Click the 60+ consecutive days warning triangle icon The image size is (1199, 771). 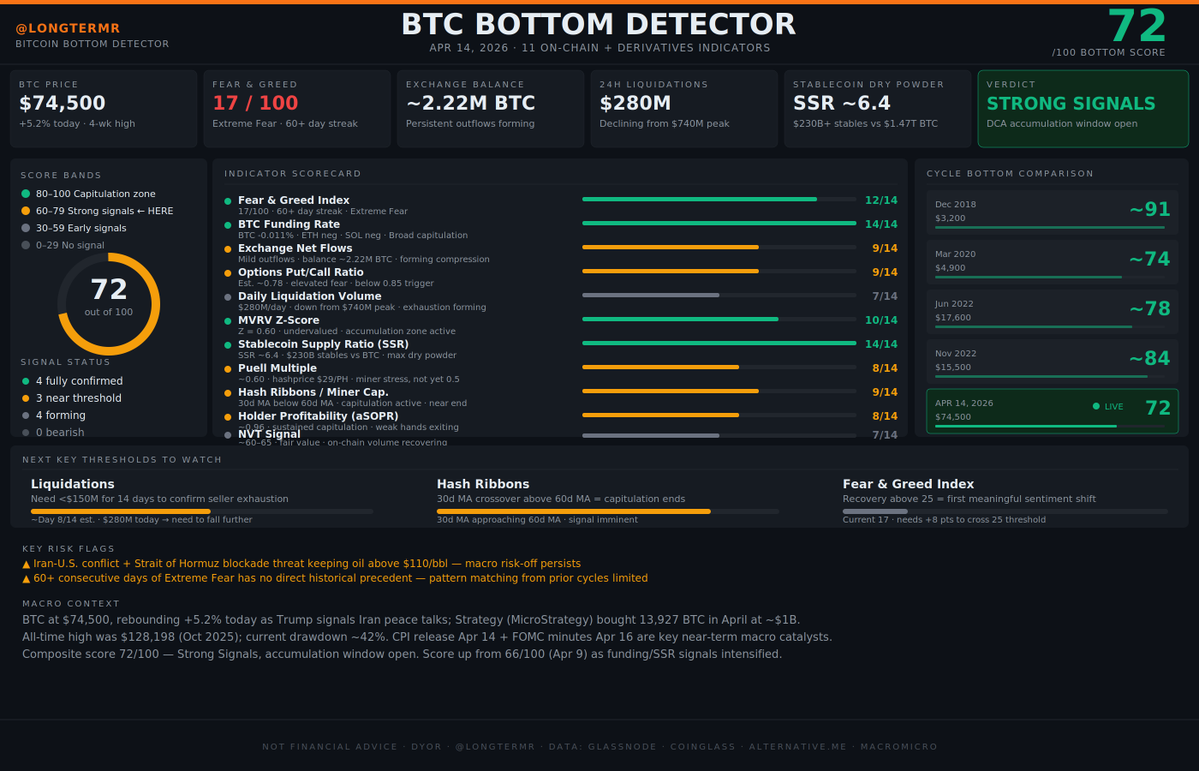pyautogui.click(x=26, y=578)
